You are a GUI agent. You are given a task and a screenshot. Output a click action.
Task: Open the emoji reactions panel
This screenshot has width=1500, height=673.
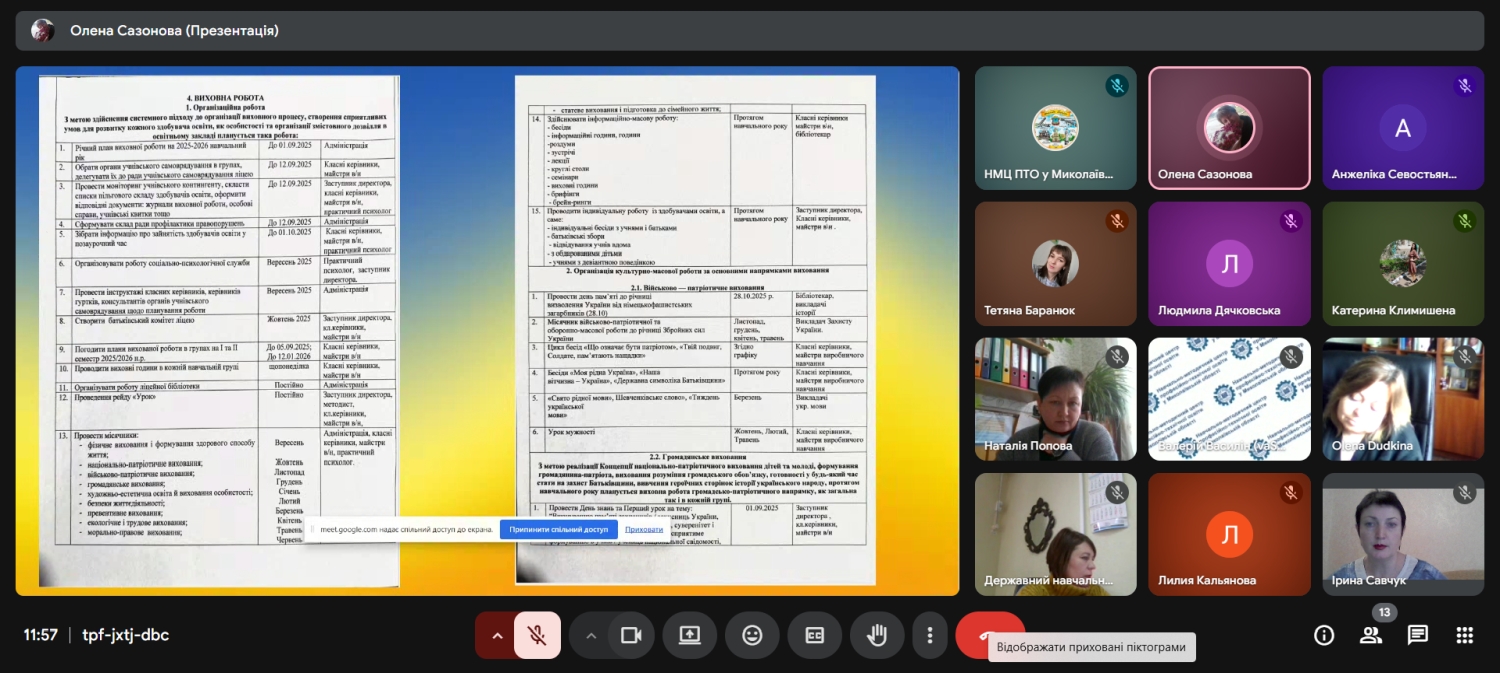(x=752, y=635)
